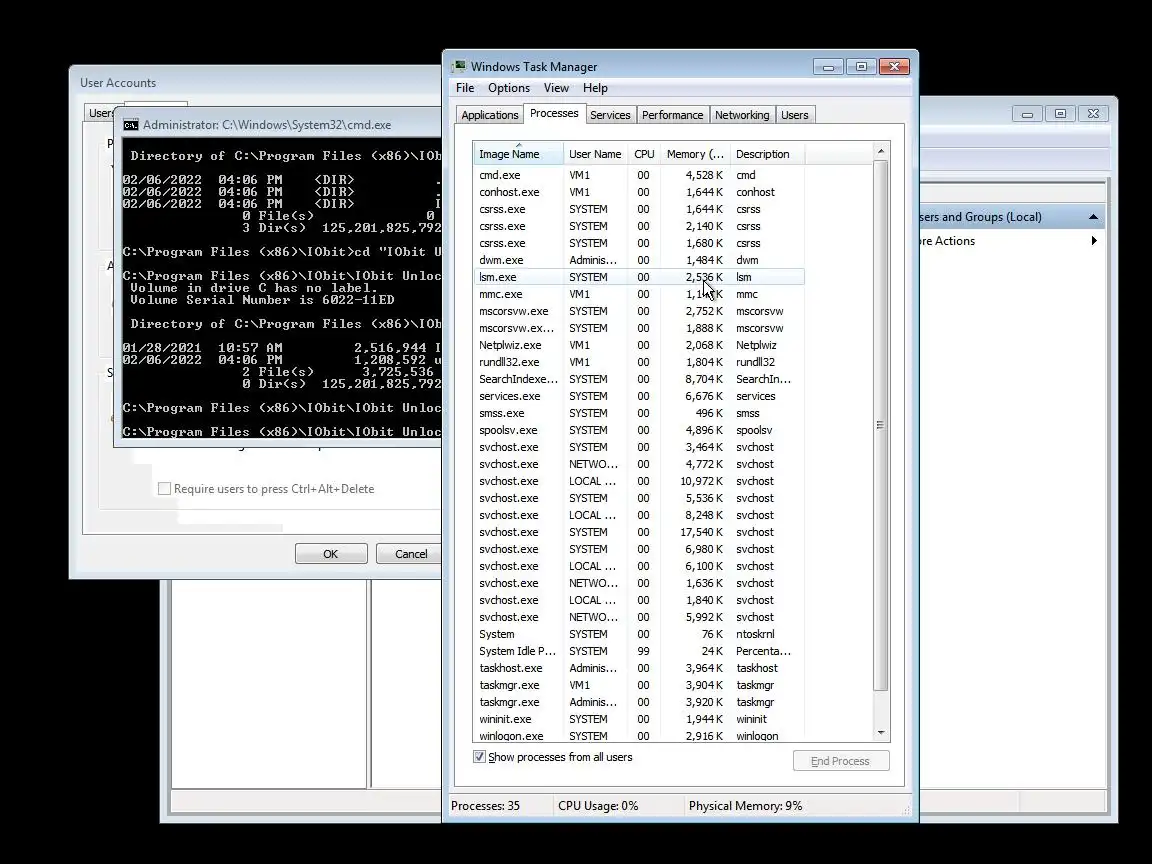Collapse Users and Groups (Local) actions section
The width and height of the screenshot is (1152, 864).
(x=1093, y=217)
